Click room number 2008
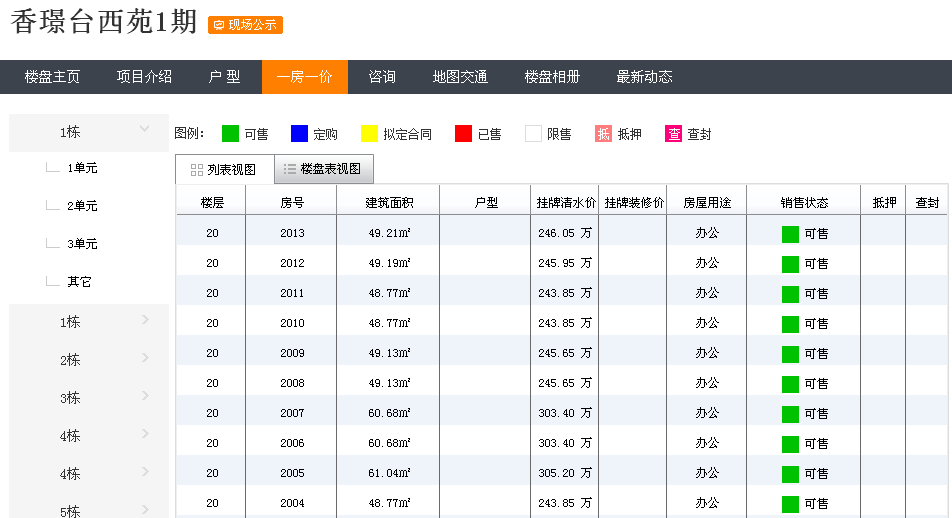952x518 pixels. tap(292, 383)
